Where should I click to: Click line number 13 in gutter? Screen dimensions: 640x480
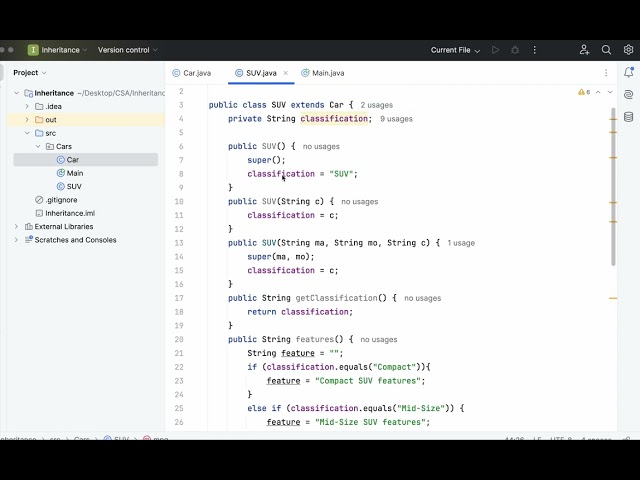tap(179, 243)
